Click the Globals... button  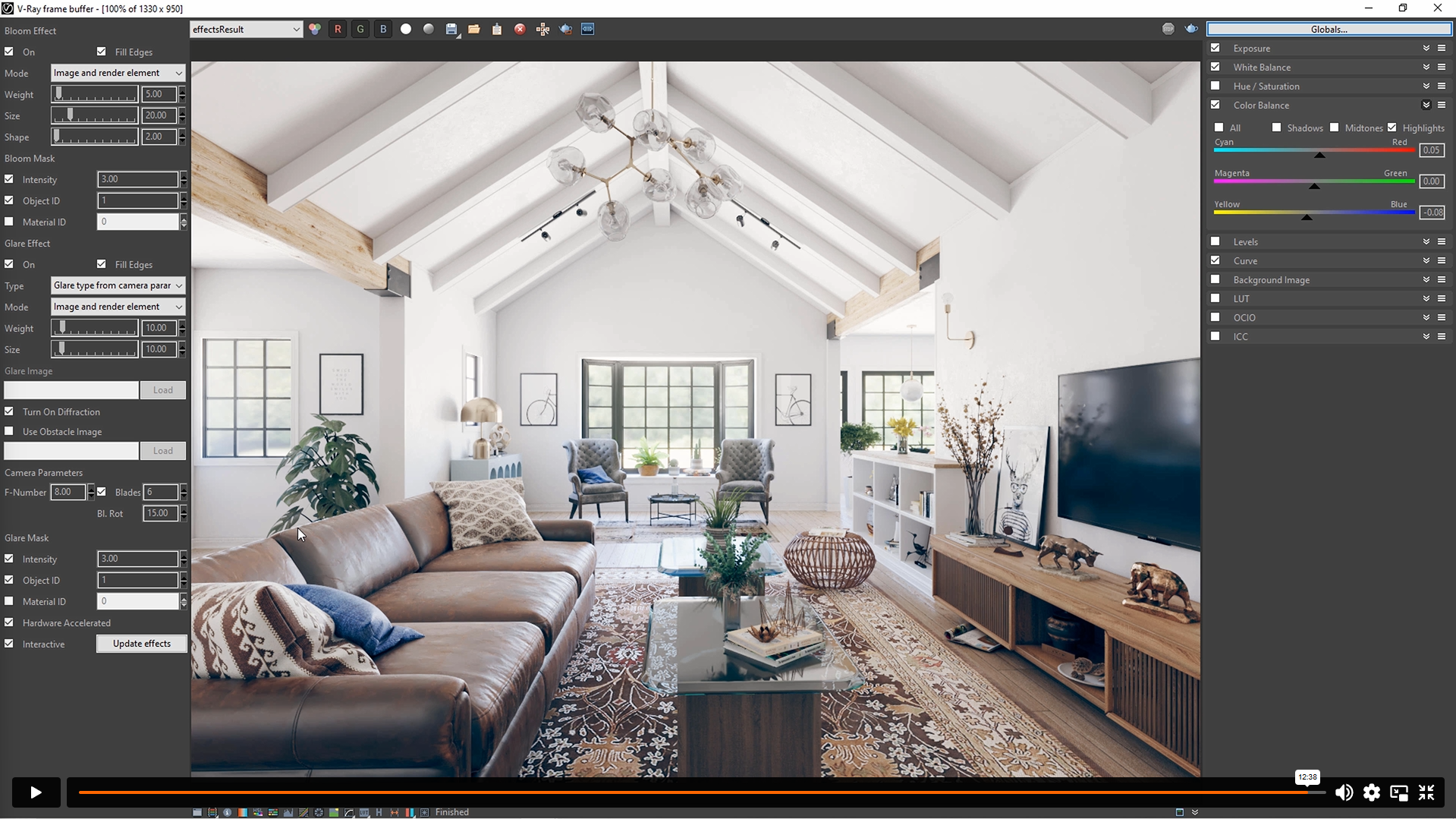[1329, 29]
